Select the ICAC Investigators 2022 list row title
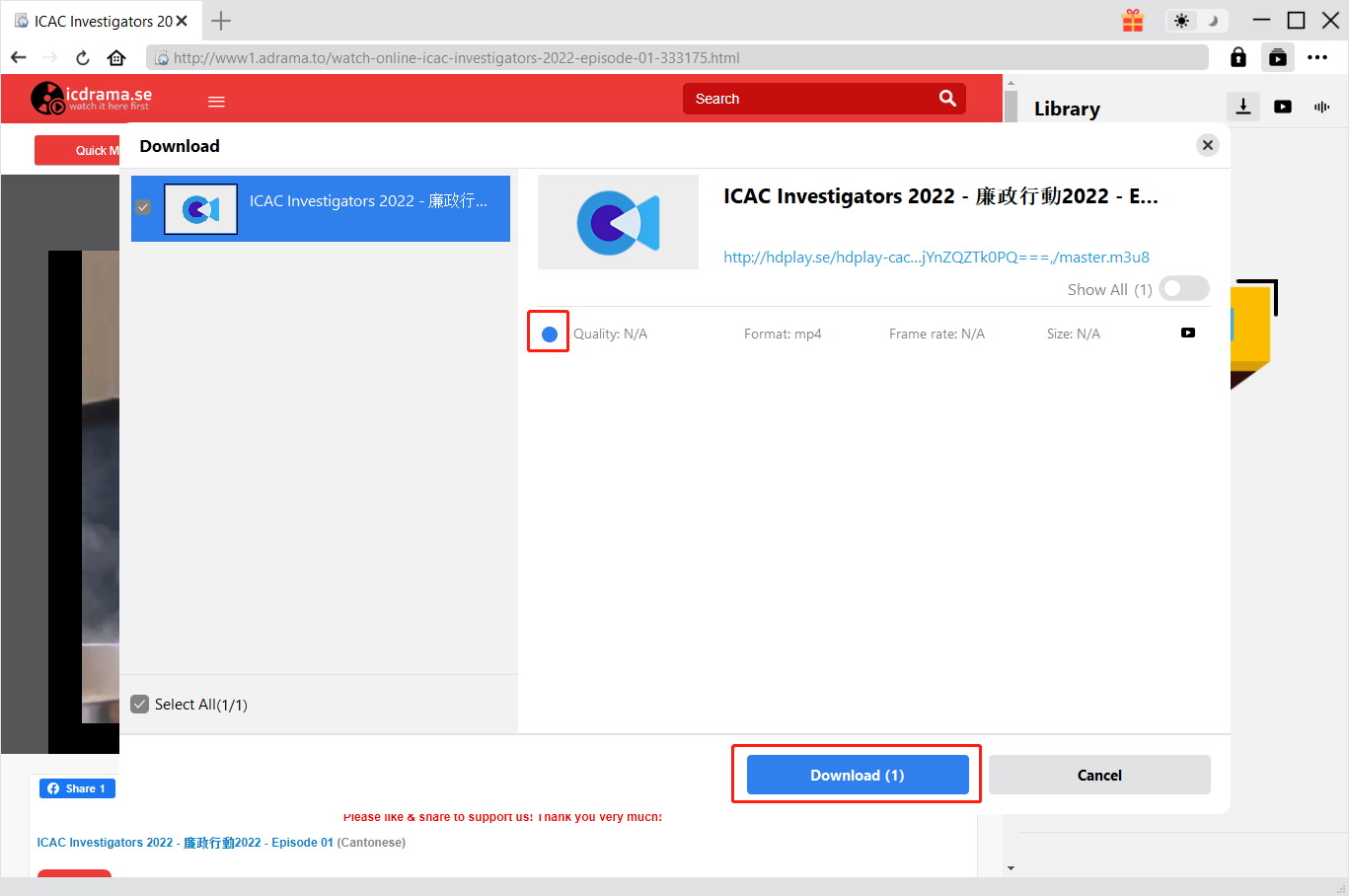The width and height of the screenshot is (1349, 896). (x=368, y=201)
